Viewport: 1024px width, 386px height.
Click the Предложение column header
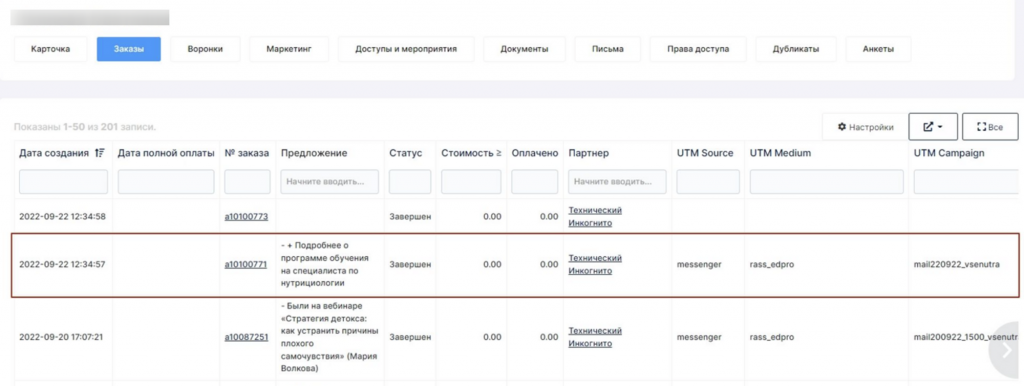click(x=314, y=153)
